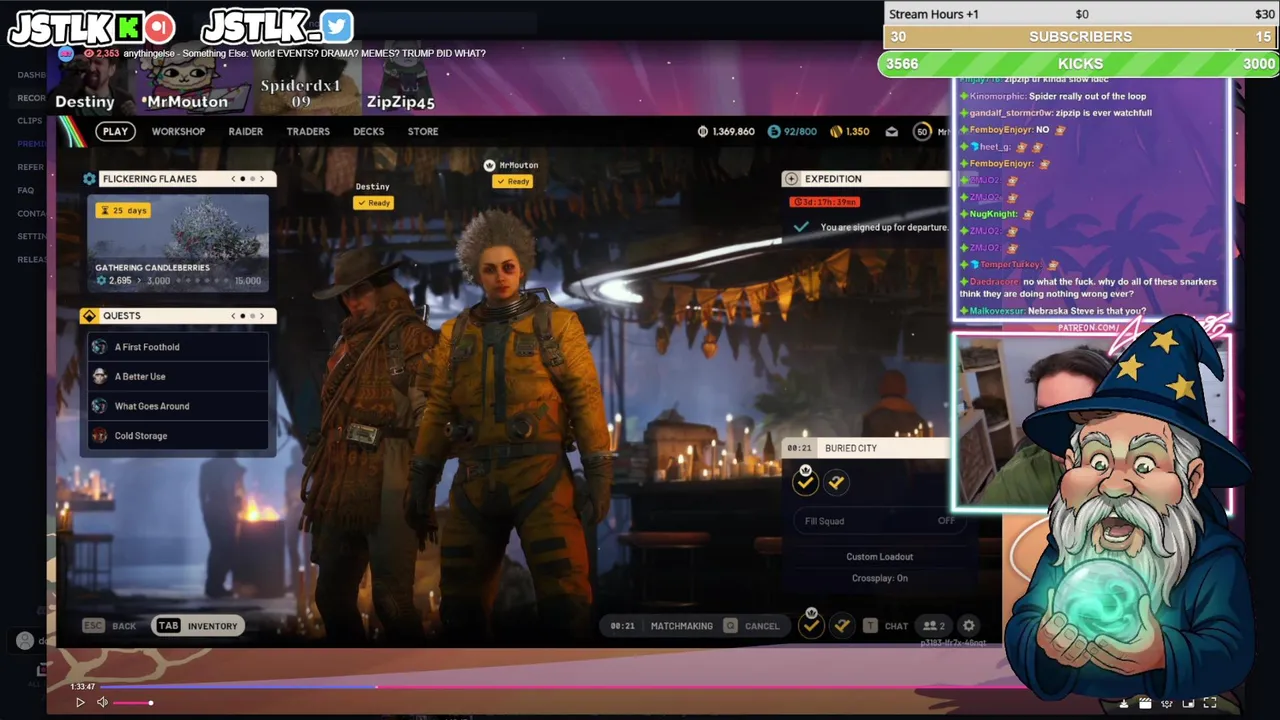Viewport: 1280px width, 720px height.
Task: Open the What Goes Around quest
Action: (x=177, y=406)
